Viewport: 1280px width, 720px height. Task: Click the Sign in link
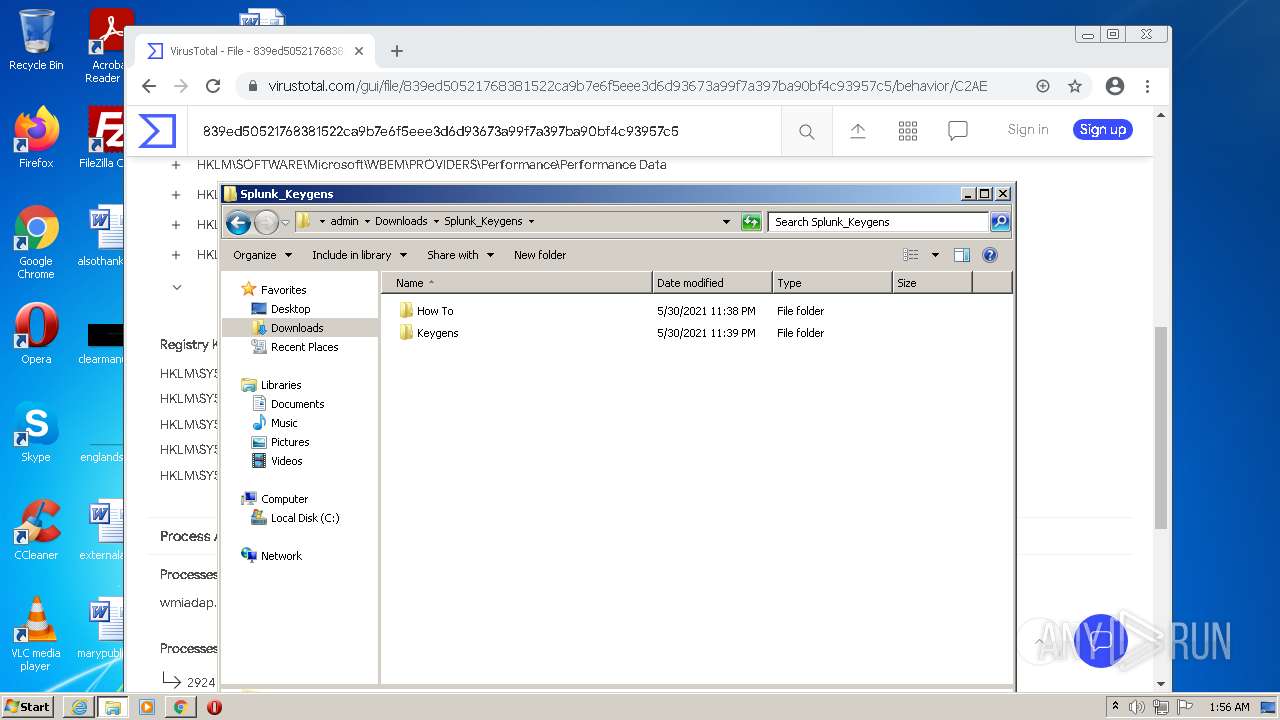click(1028, 130)
